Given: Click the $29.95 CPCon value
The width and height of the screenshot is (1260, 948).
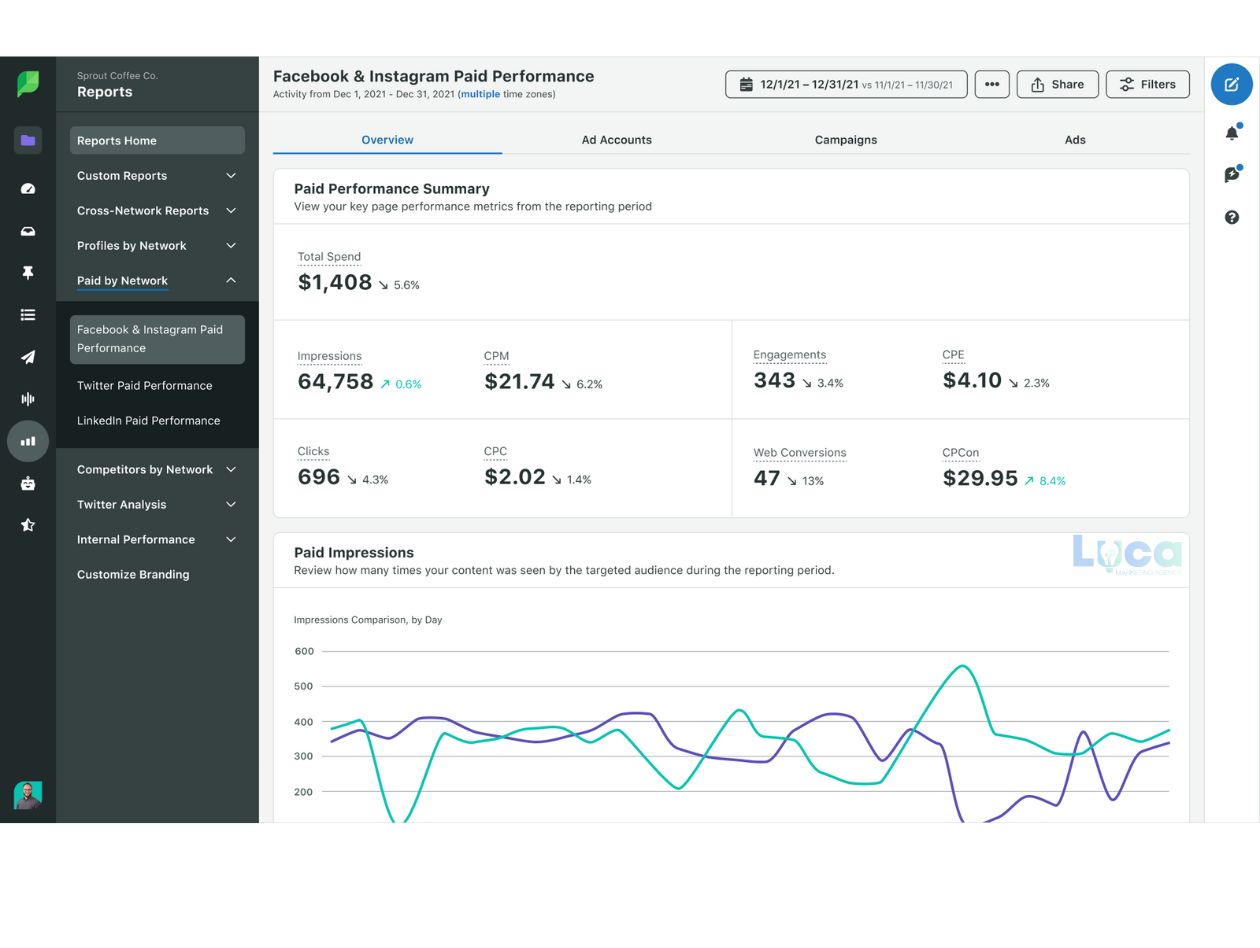Looking at the screenshot, I should pyautogui.click(x=980, y=479).
